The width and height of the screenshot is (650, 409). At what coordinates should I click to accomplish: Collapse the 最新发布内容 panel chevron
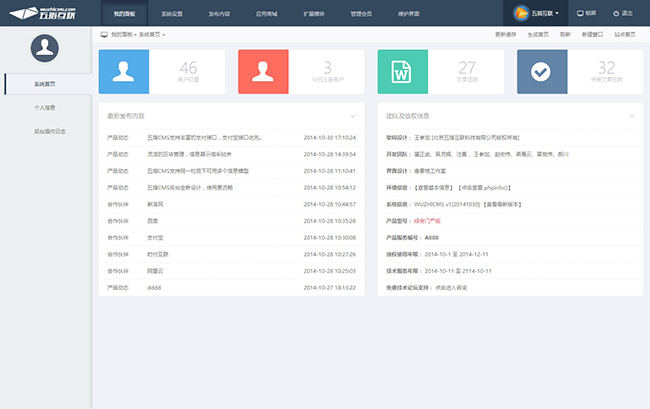point(353,116)
